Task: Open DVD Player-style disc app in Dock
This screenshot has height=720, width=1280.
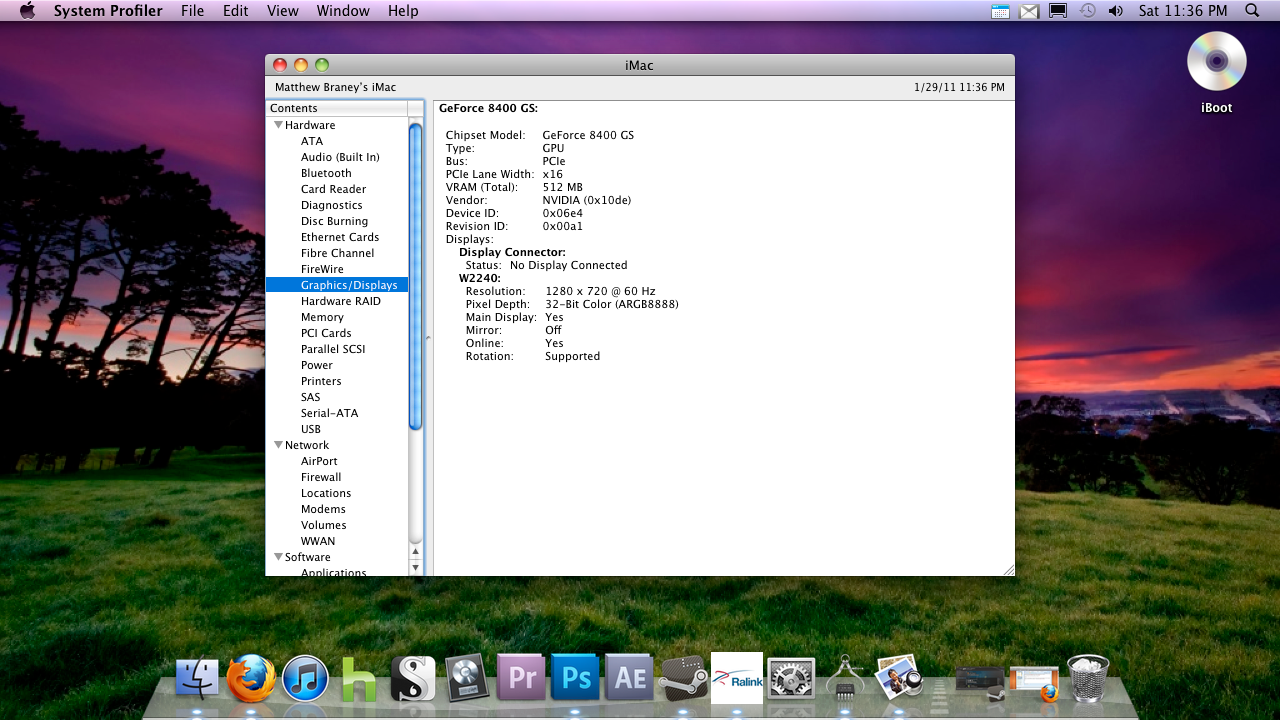Action: click(x=467, y=679)
